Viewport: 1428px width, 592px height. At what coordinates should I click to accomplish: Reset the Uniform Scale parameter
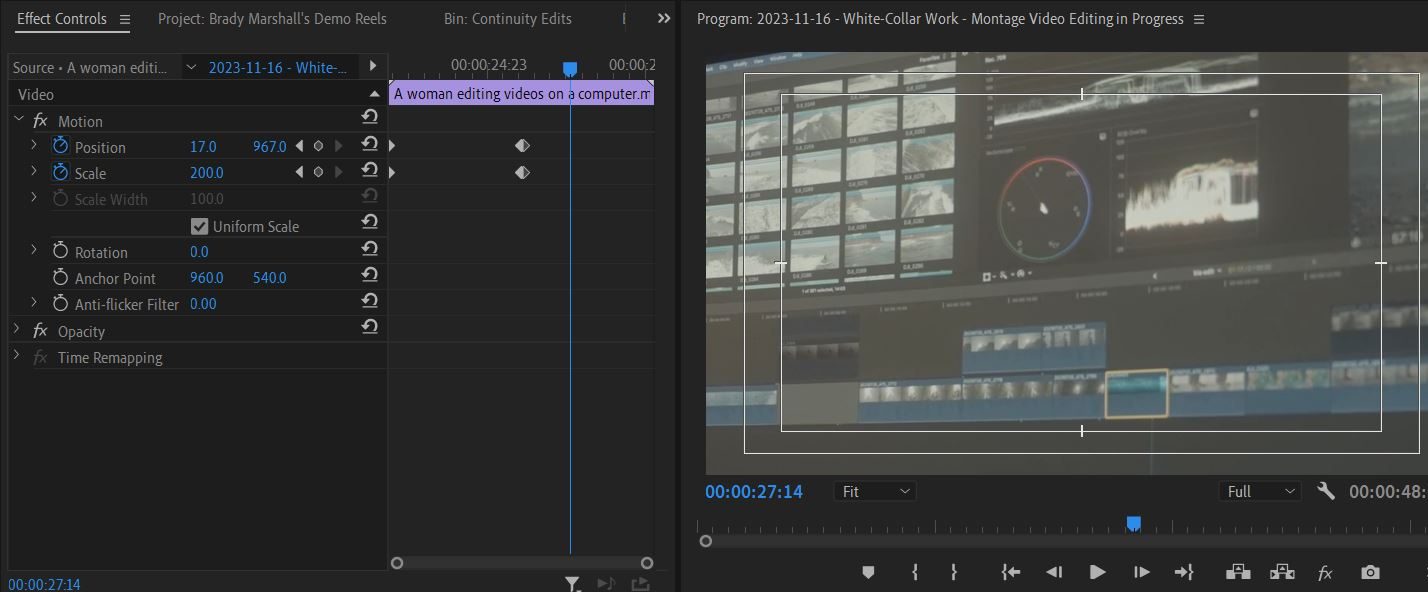click(x=369, y=222)
